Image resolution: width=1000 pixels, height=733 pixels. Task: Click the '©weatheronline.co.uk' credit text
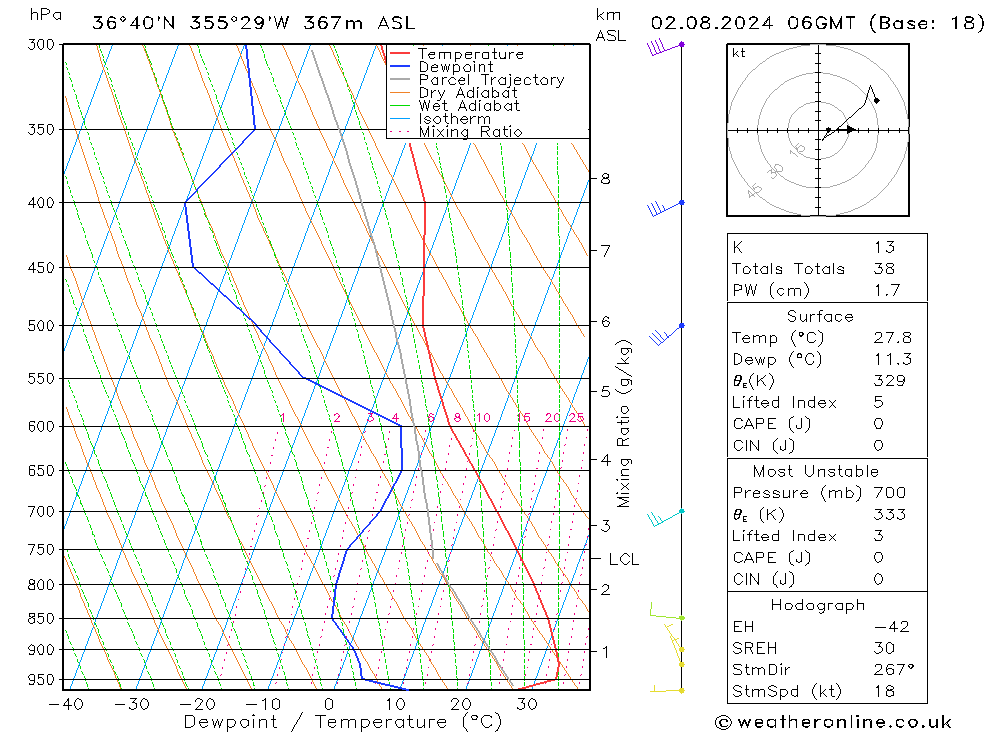coord(834,722)
